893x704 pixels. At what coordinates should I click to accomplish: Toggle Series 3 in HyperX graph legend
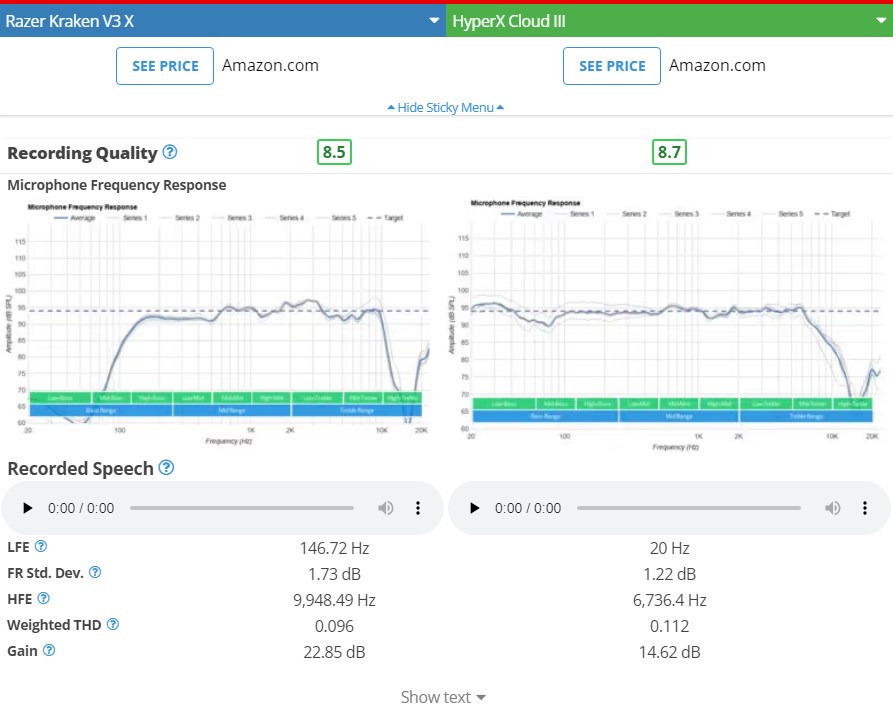click(679, 214)
